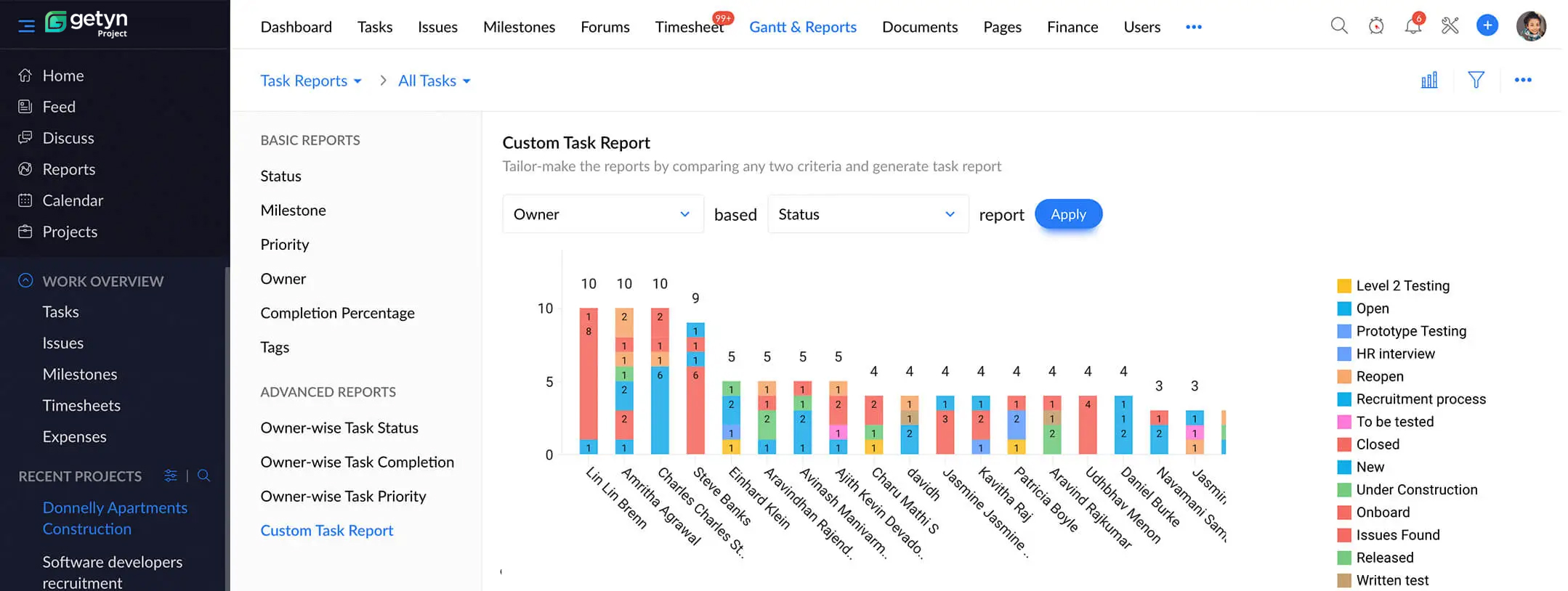This screenshot has height=591, width=1568.
Task: Switch to the Milestones tab
Action: tap(519, 27)
